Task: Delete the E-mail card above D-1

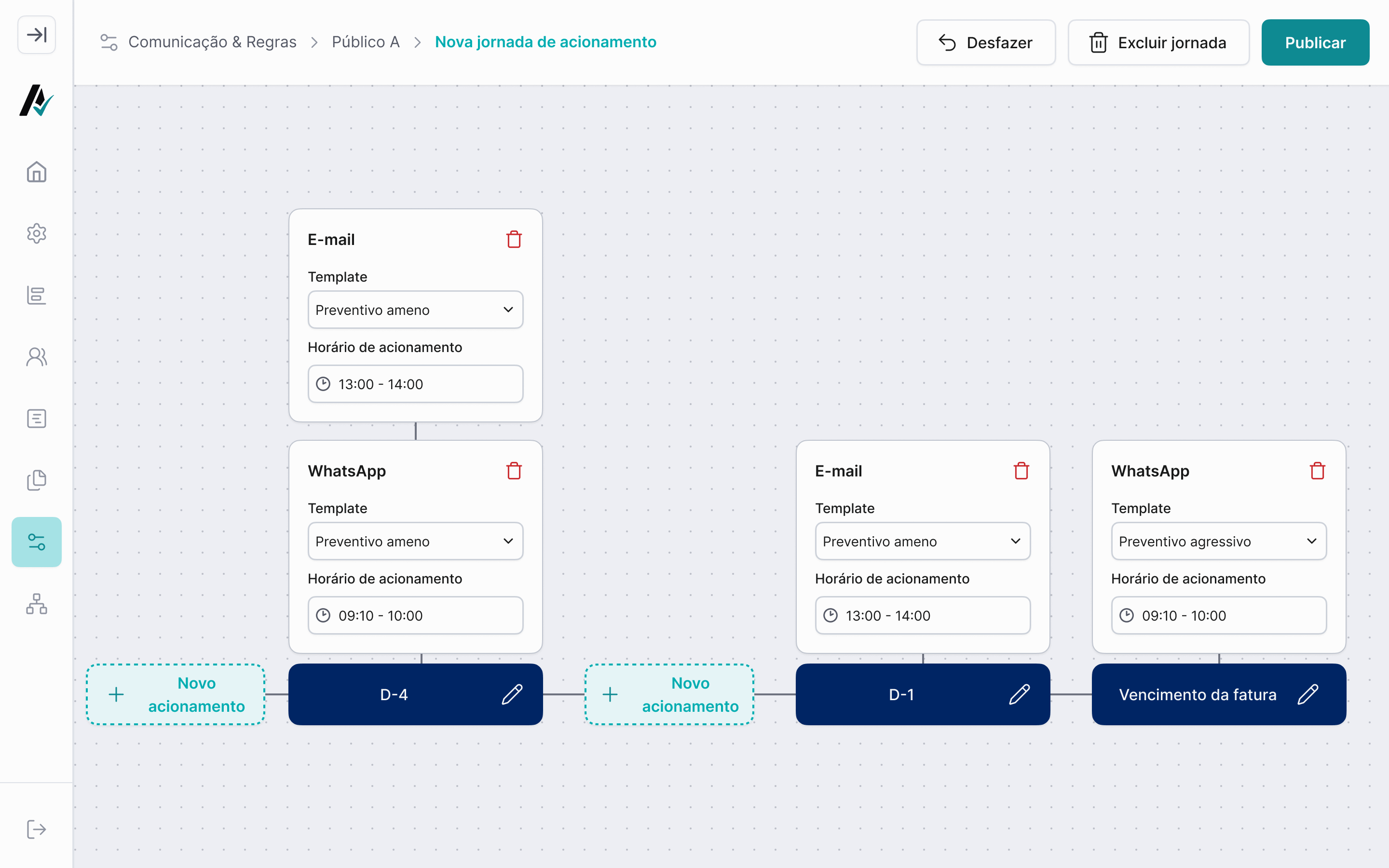Action: tap(1021, 471)
